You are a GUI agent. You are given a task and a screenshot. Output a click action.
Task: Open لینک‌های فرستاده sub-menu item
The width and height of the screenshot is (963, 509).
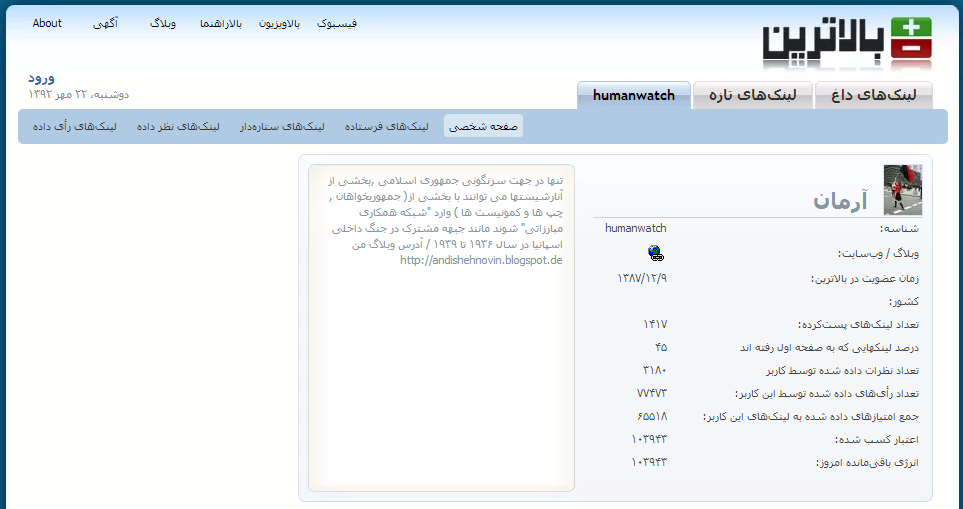point(387,127)
